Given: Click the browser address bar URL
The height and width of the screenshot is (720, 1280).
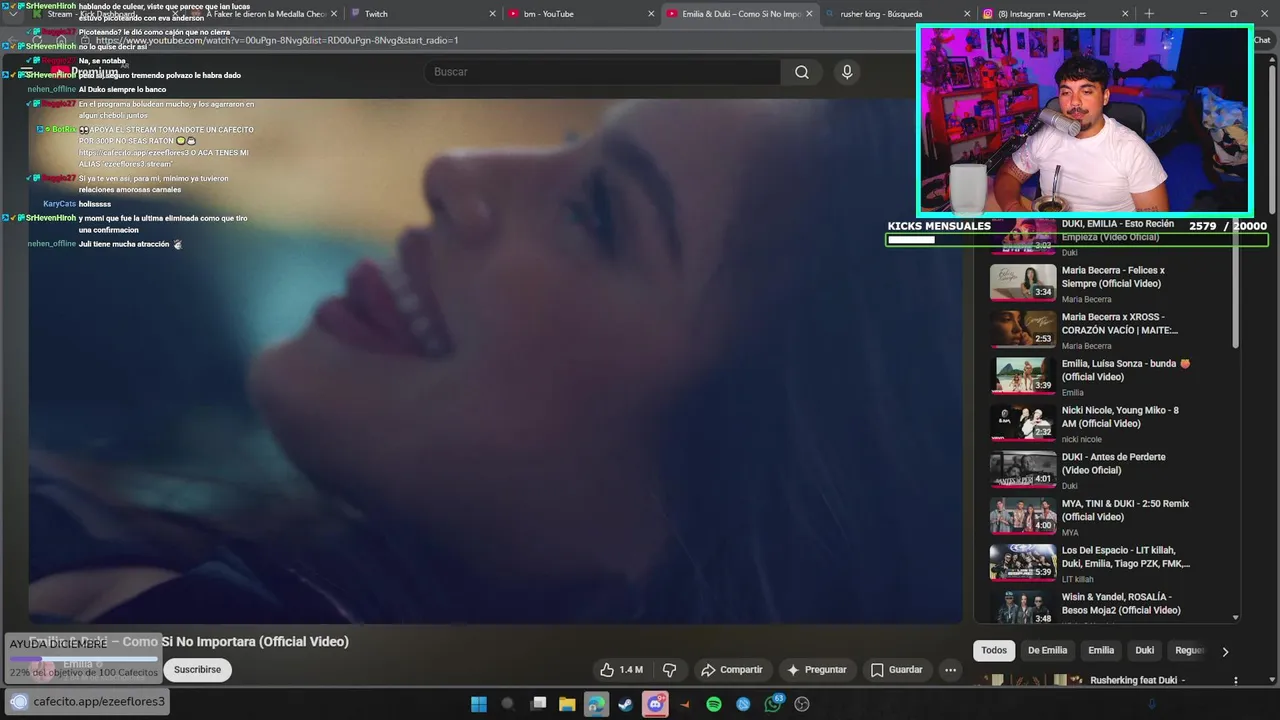Looking at the screenshot, I should point(277,41).
